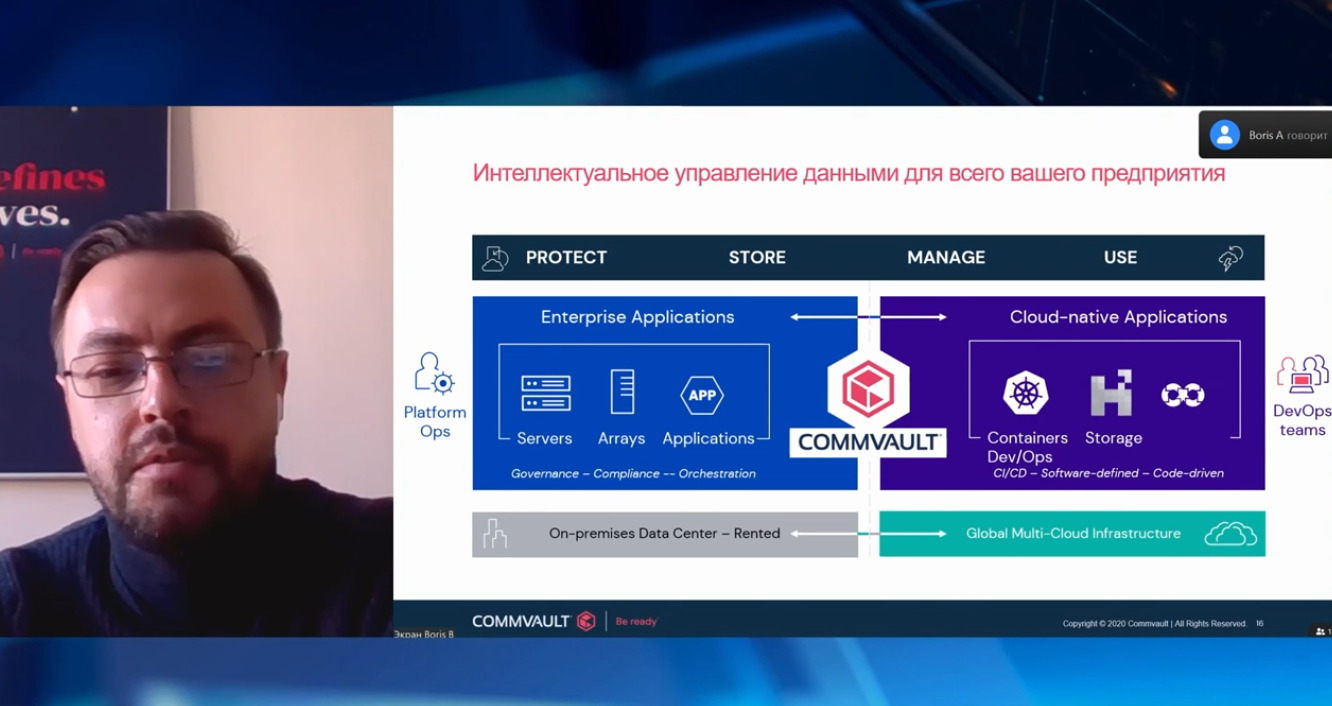Click the cloud-lightning icon right of USE
Image resolution: width=1332 pixels, height=706 pixels.
[1230, 258]
